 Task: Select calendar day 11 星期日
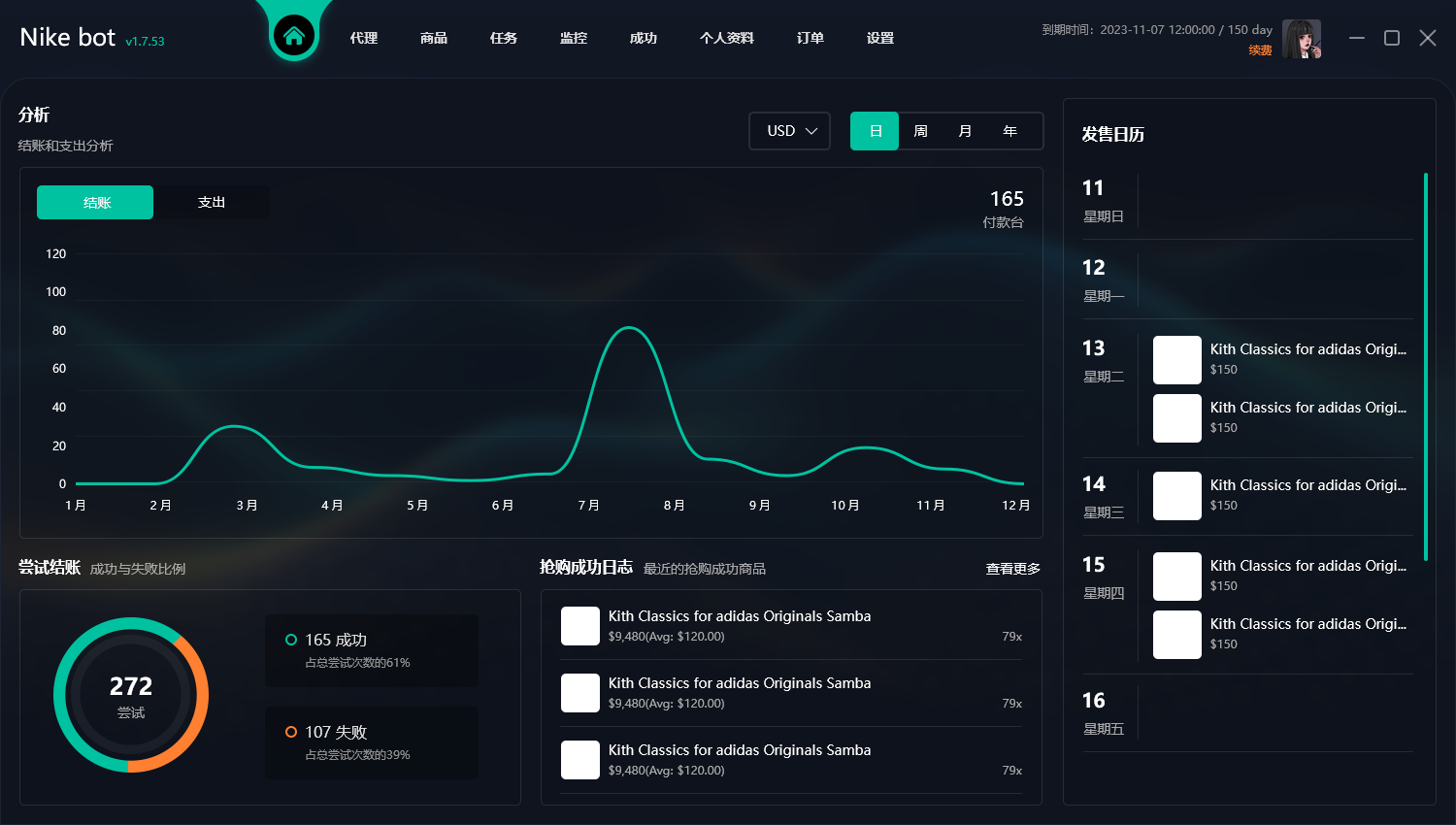click(x=1104, y=201)
